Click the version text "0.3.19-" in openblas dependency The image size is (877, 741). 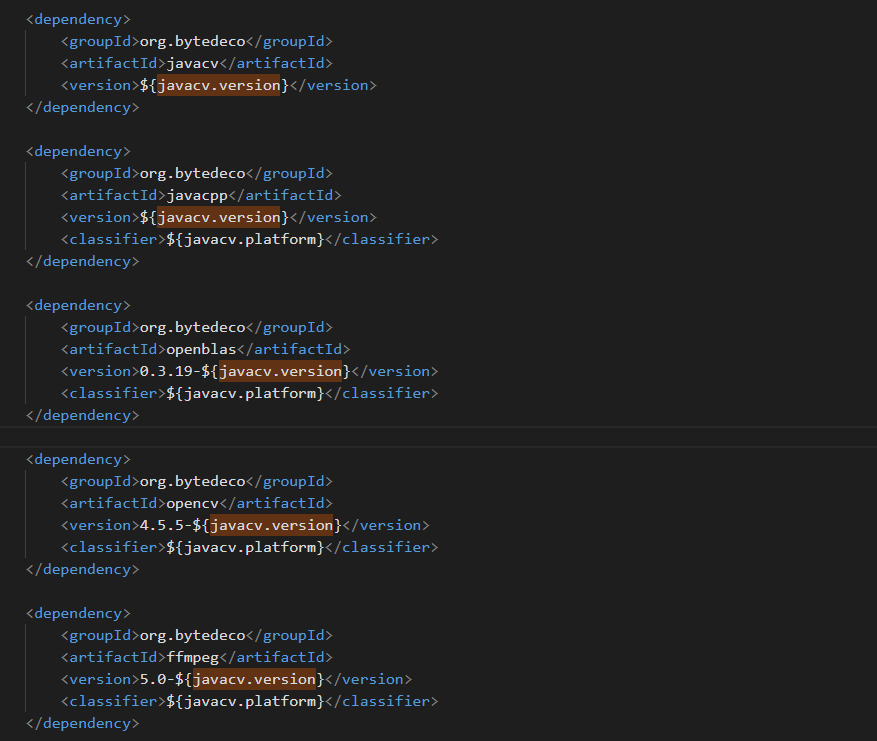(170, 371)
